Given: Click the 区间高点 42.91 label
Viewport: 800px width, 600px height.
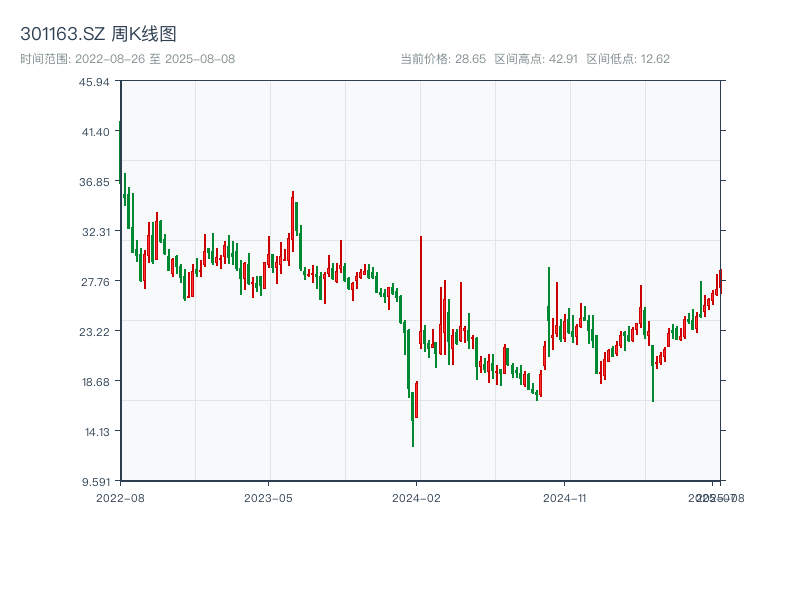Looking at the screenshot, I should coord(536,59).
